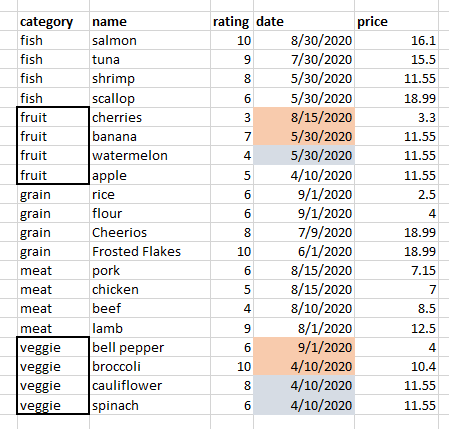Click the "salmon" name cell
The height and width of the screenshot is (429, 449).
click(x=150, y=41)
